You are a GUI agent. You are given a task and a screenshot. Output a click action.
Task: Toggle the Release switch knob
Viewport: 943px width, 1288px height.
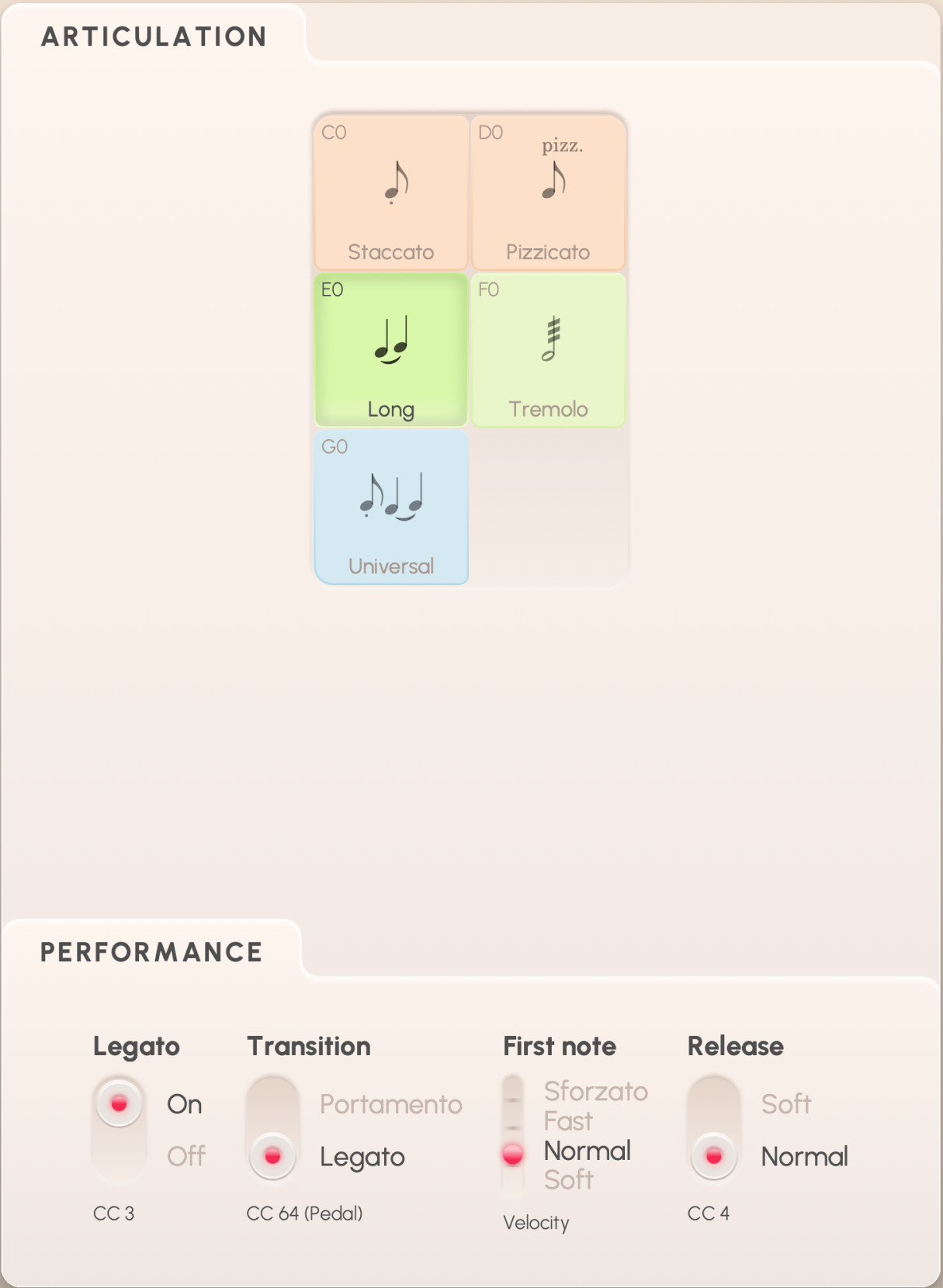coord(713,1156)
